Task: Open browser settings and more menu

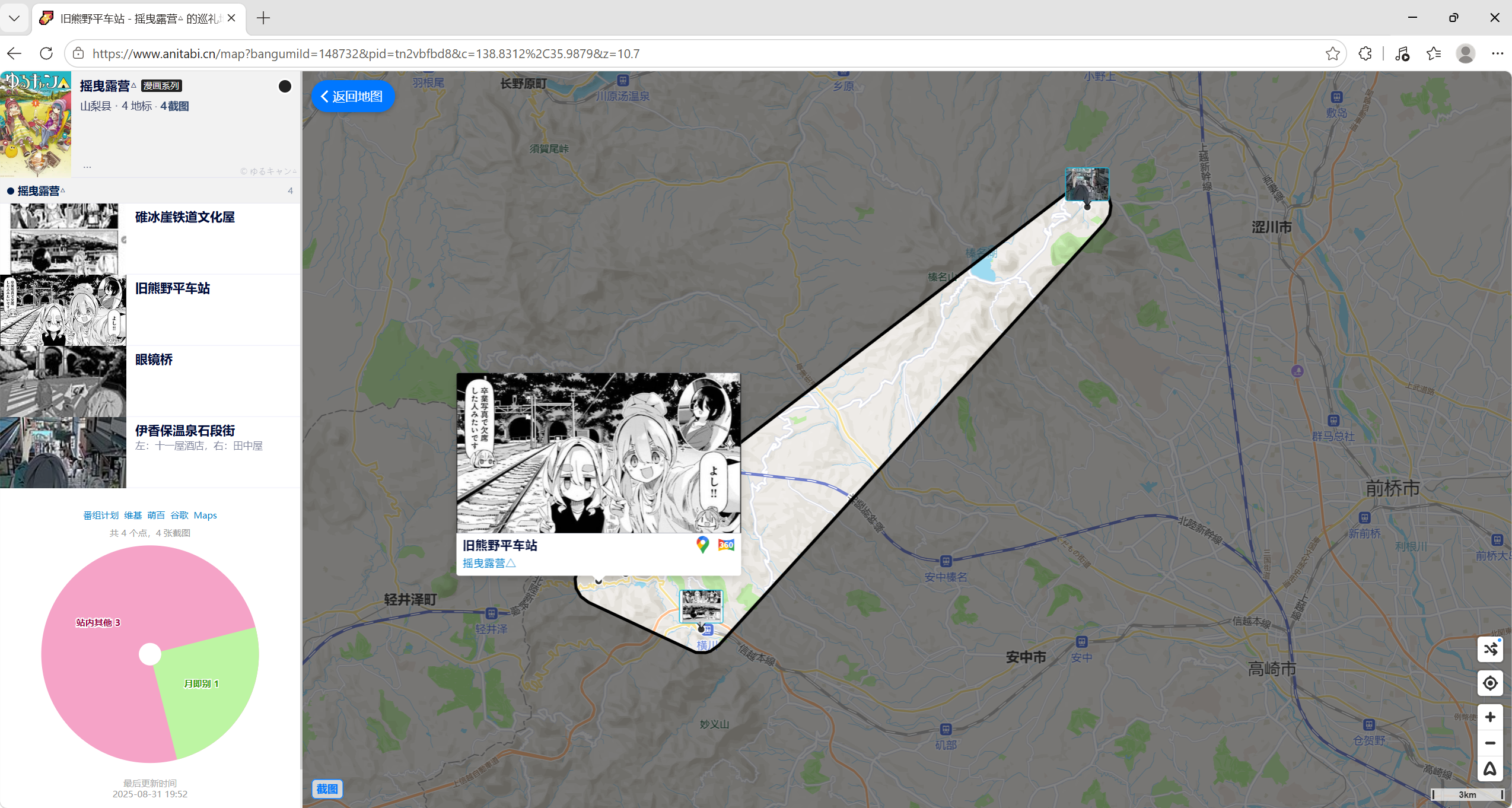Action: pyautogui.click(x=1498, y=53)
